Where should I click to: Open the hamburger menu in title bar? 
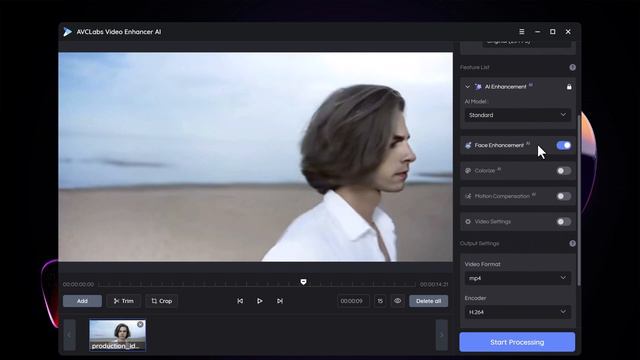522,31
